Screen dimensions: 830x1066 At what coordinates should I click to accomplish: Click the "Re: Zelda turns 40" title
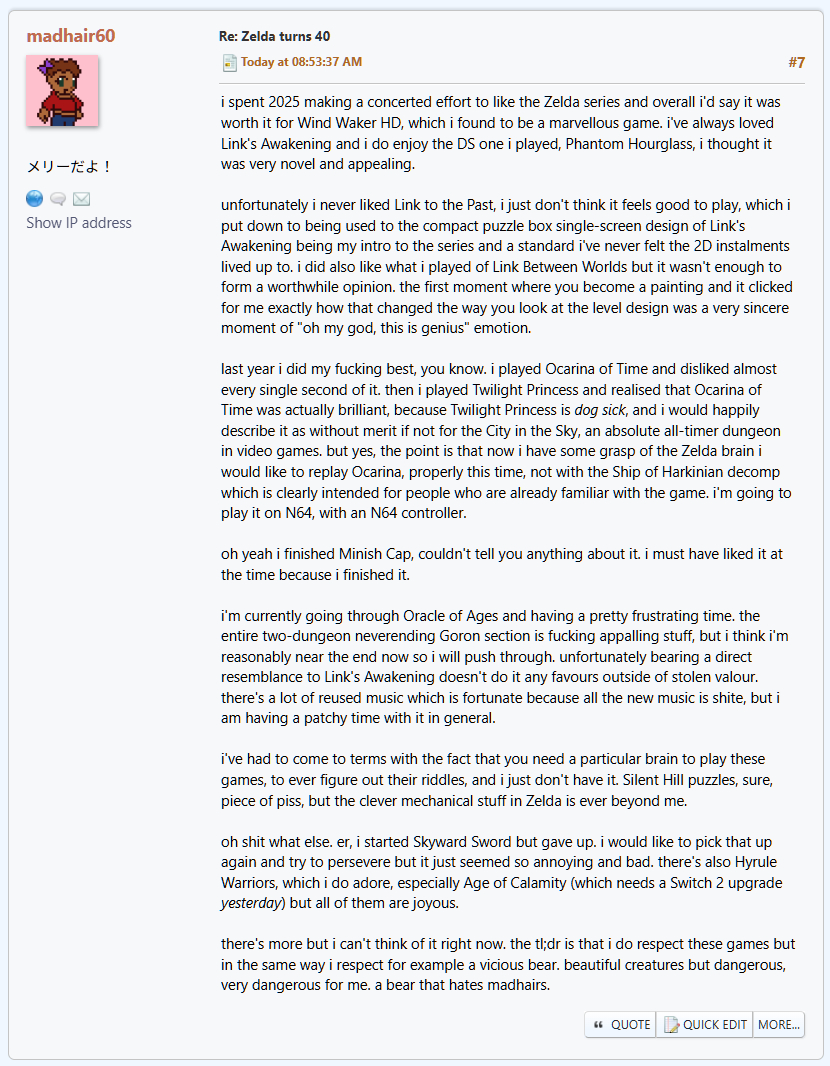click(x=274, y=36)
